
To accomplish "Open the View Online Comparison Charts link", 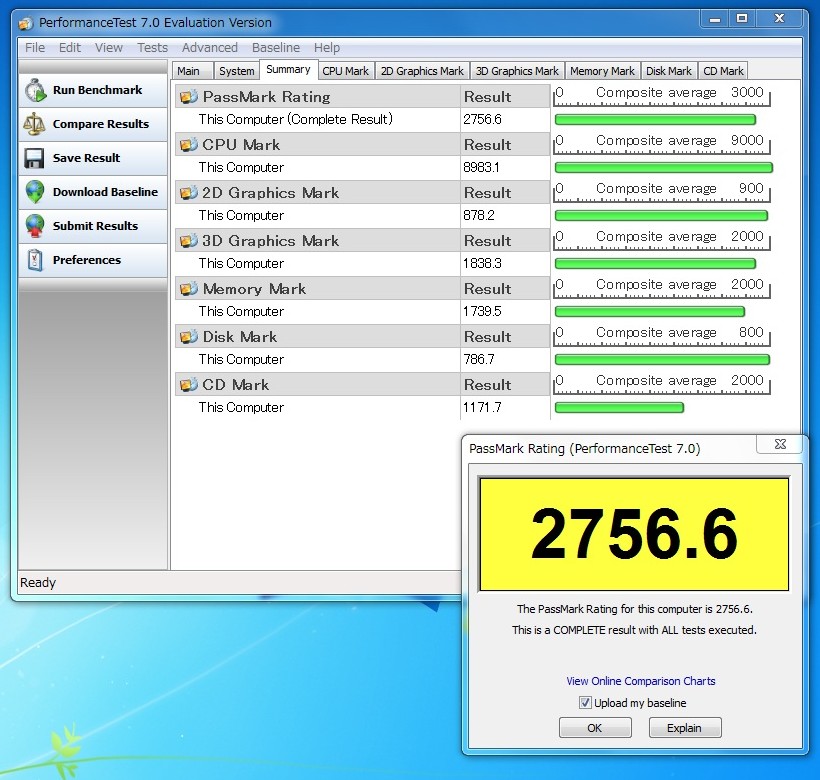I will click(641, 681).
